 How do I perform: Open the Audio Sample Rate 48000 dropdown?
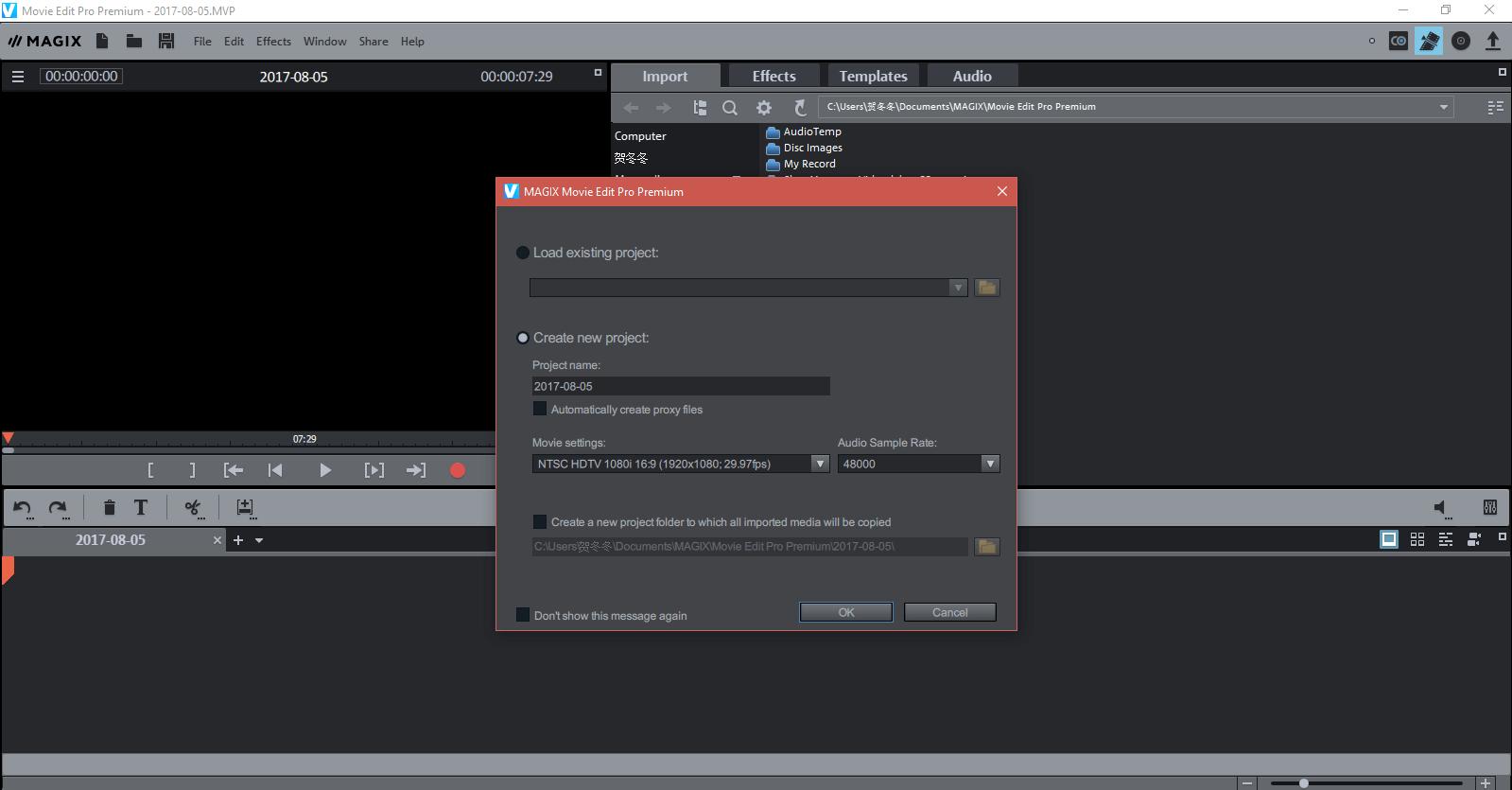click(990, 464)
